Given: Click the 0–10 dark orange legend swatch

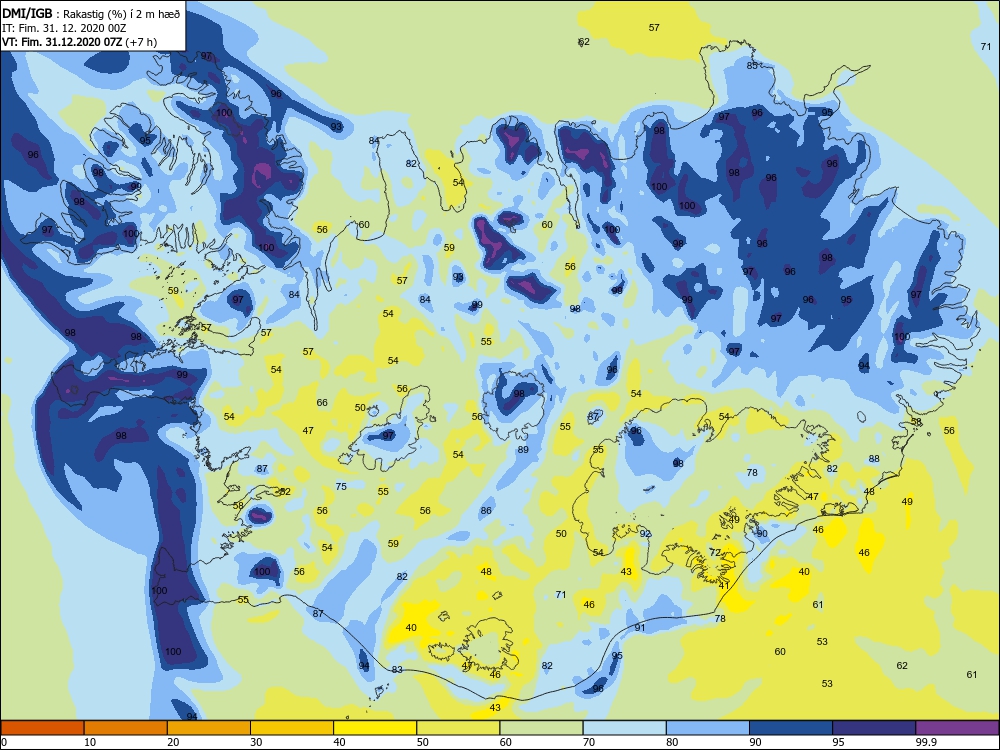Looking at the screenshot, I should pos(42,728).
